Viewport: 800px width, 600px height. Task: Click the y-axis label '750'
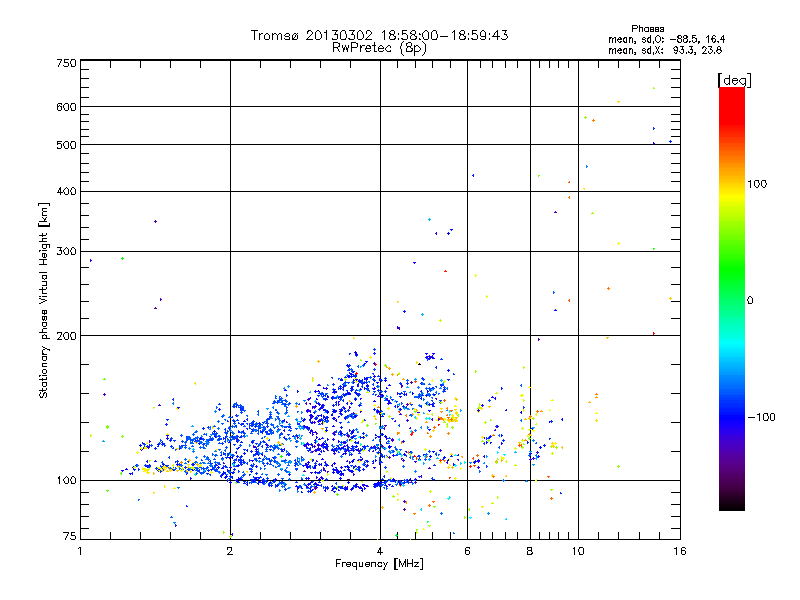66,63
